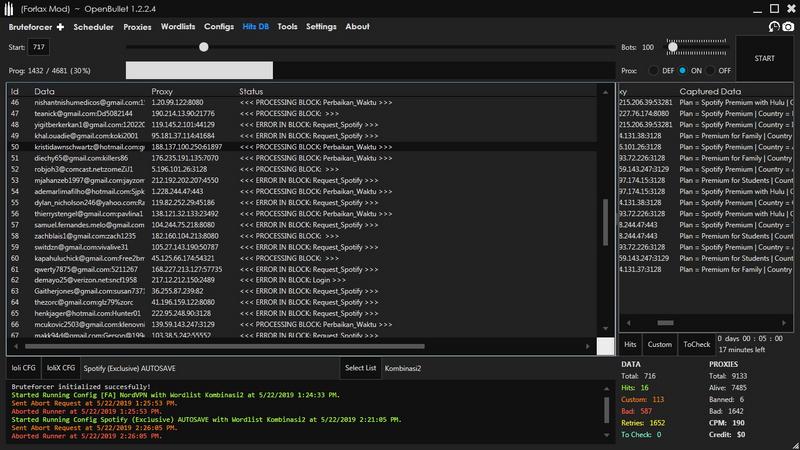Click the data list's right scroll arrow

(587, 346)
